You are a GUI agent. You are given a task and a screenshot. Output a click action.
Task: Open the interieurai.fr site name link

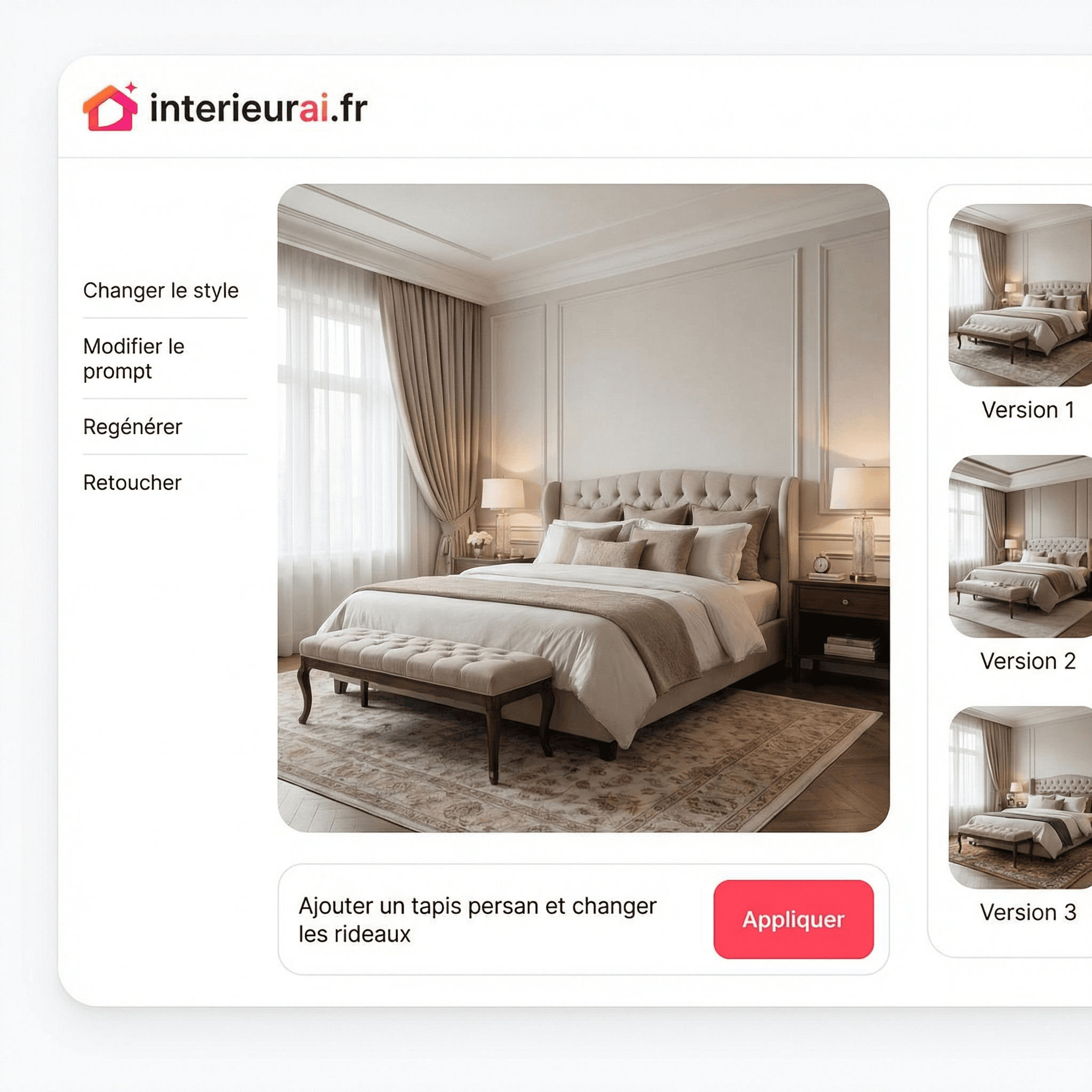[x=259, y=107]
